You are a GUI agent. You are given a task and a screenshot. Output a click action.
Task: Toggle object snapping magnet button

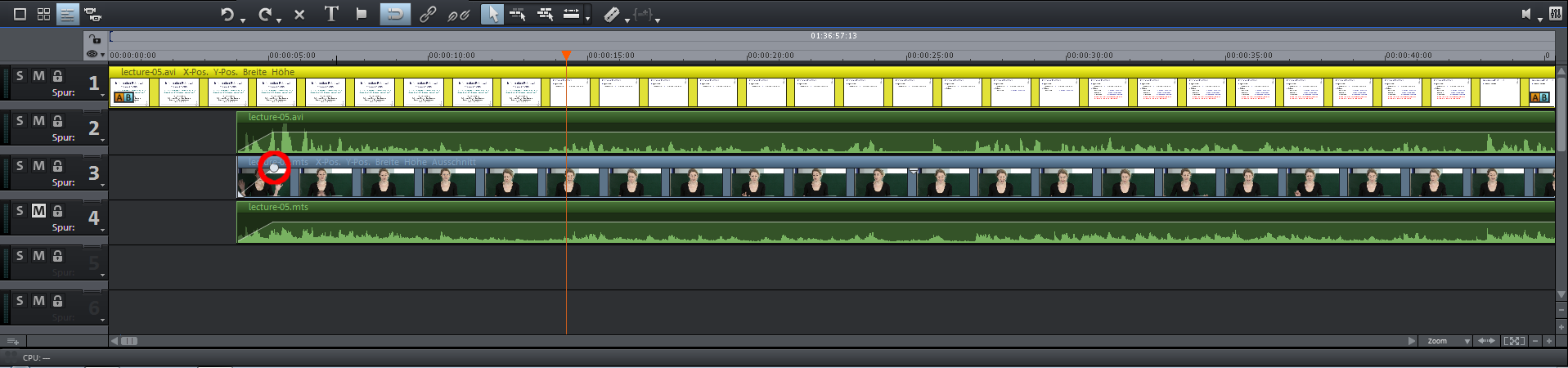(395, 14)
